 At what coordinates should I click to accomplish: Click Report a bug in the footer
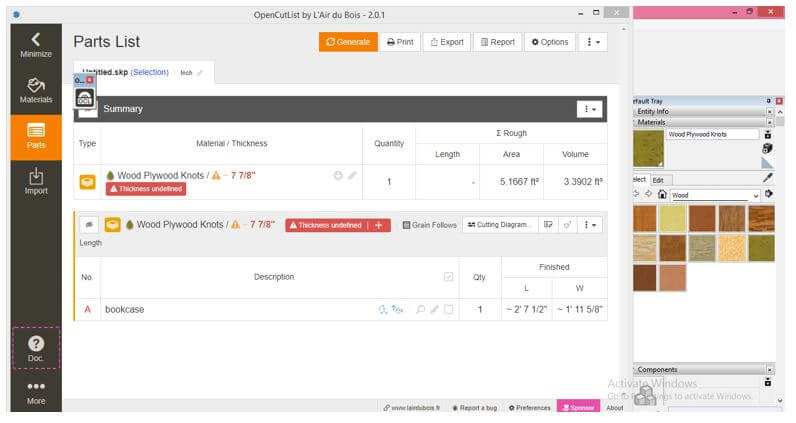click(475, 407)
